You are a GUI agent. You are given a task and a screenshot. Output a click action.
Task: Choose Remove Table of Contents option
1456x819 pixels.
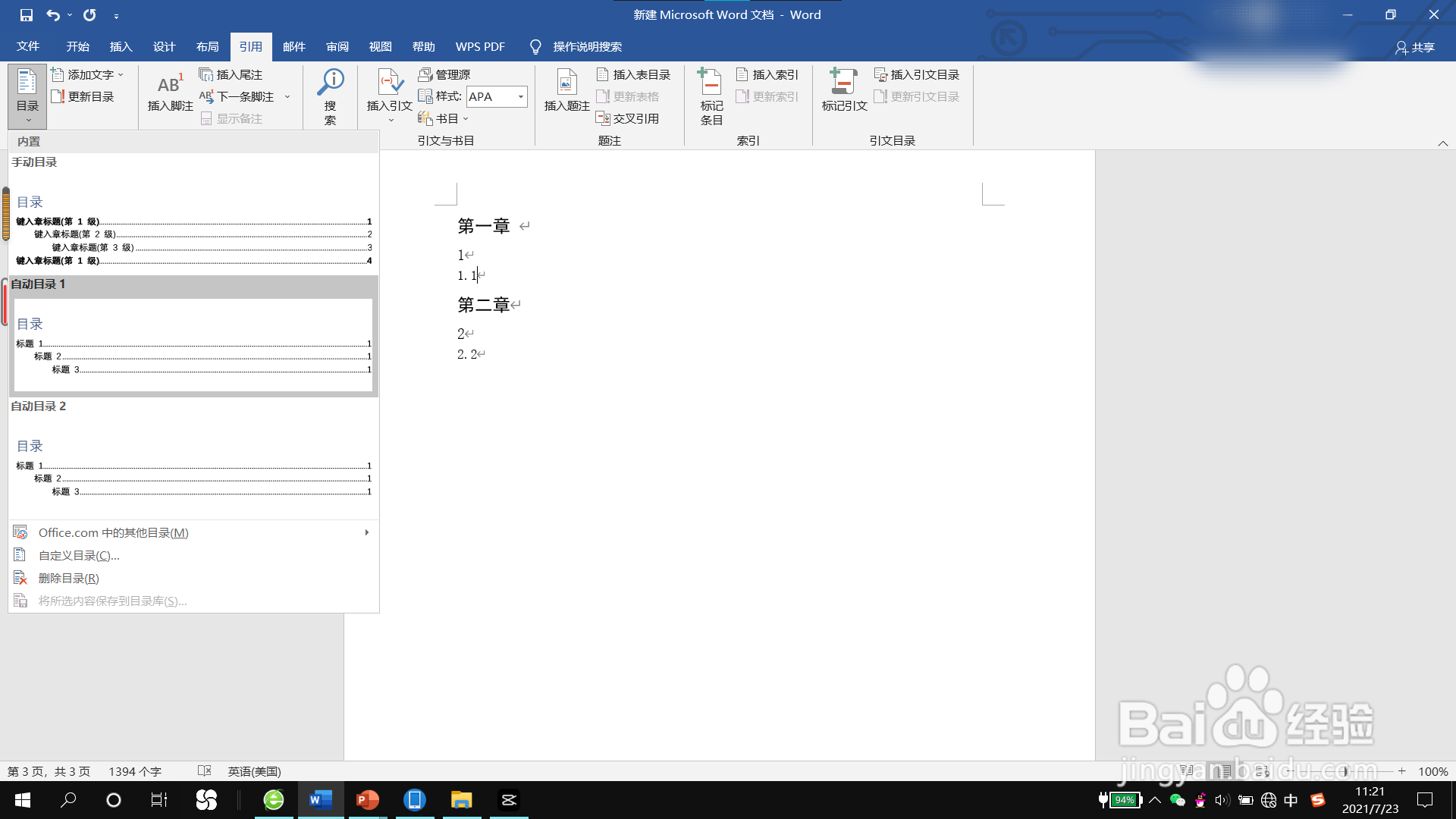pyautogui.click(x=68, y=578)
